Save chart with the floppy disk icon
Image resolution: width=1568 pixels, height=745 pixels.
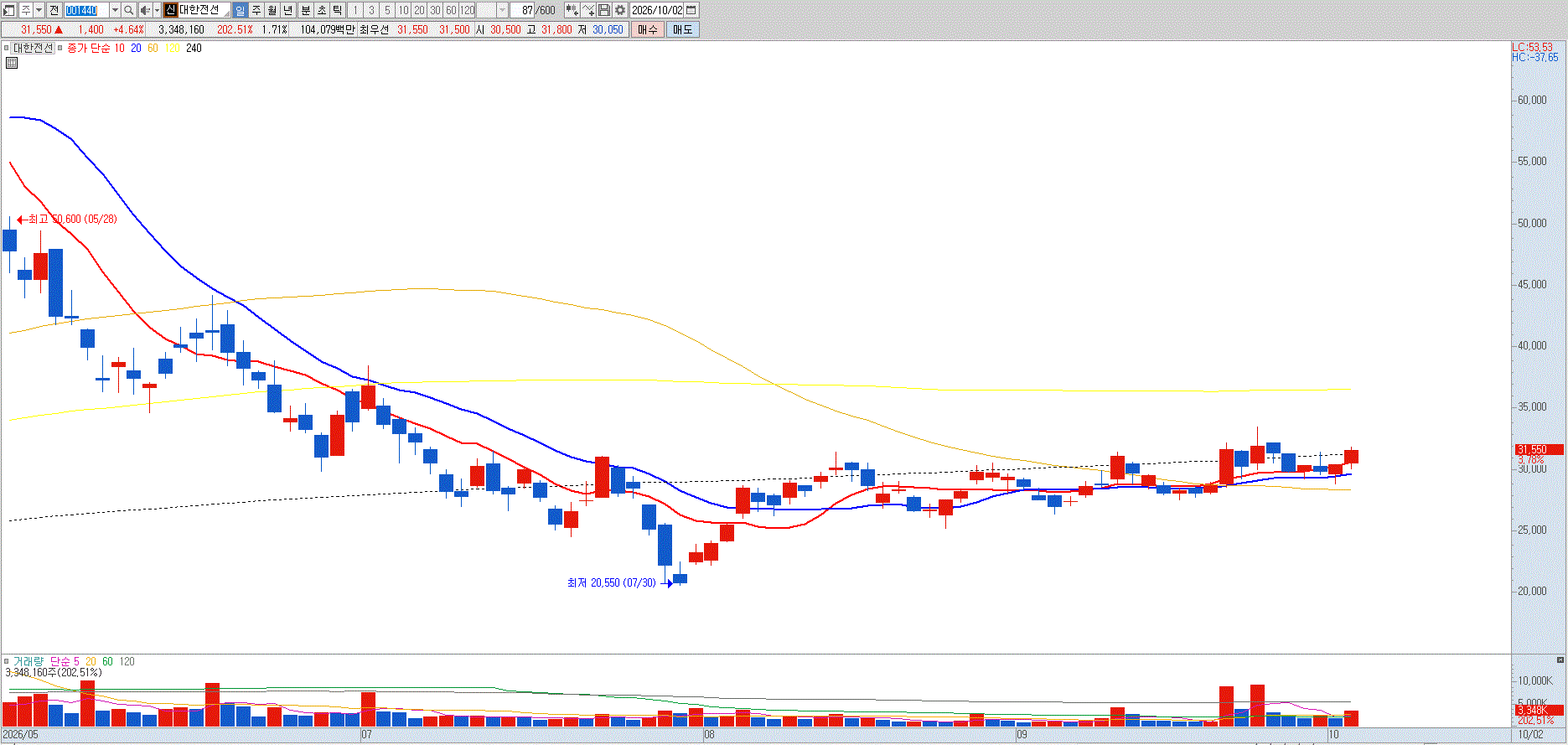pyautogui.click(x=604, y=10)
